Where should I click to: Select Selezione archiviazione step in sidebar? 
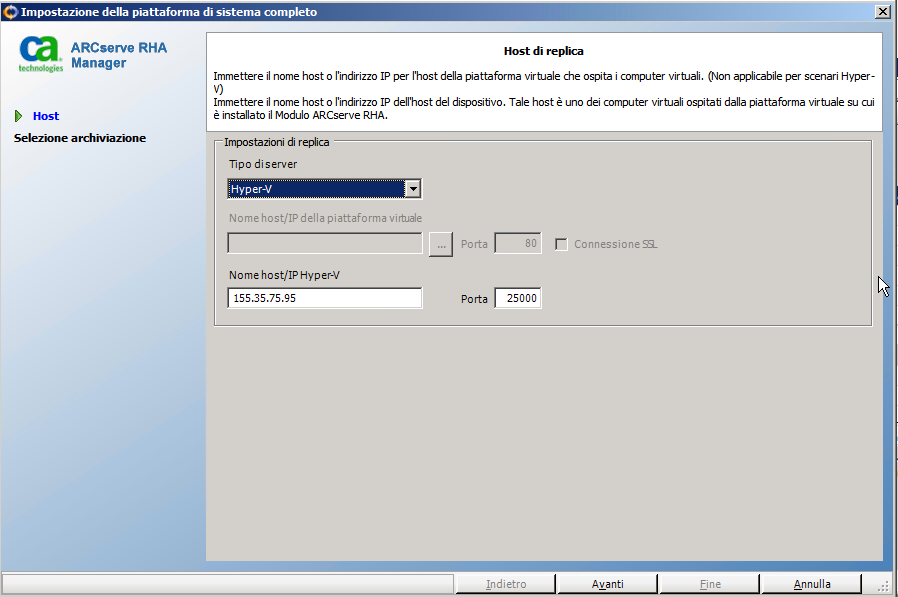pyautogui.click(x=80, y=138)
